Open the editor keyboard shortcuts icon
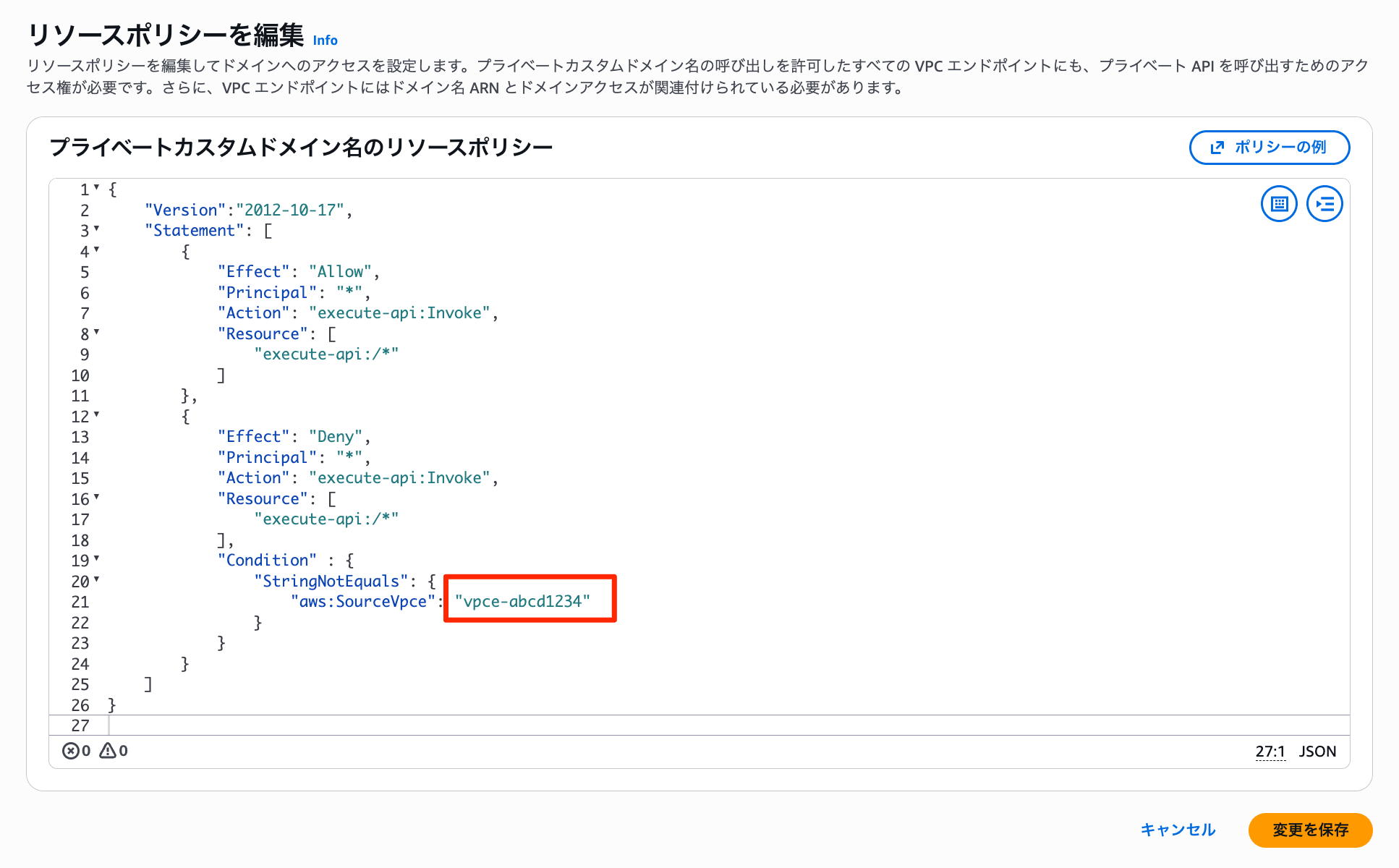The height and width of the screenshot is (868, 1399). (1279, 204)
